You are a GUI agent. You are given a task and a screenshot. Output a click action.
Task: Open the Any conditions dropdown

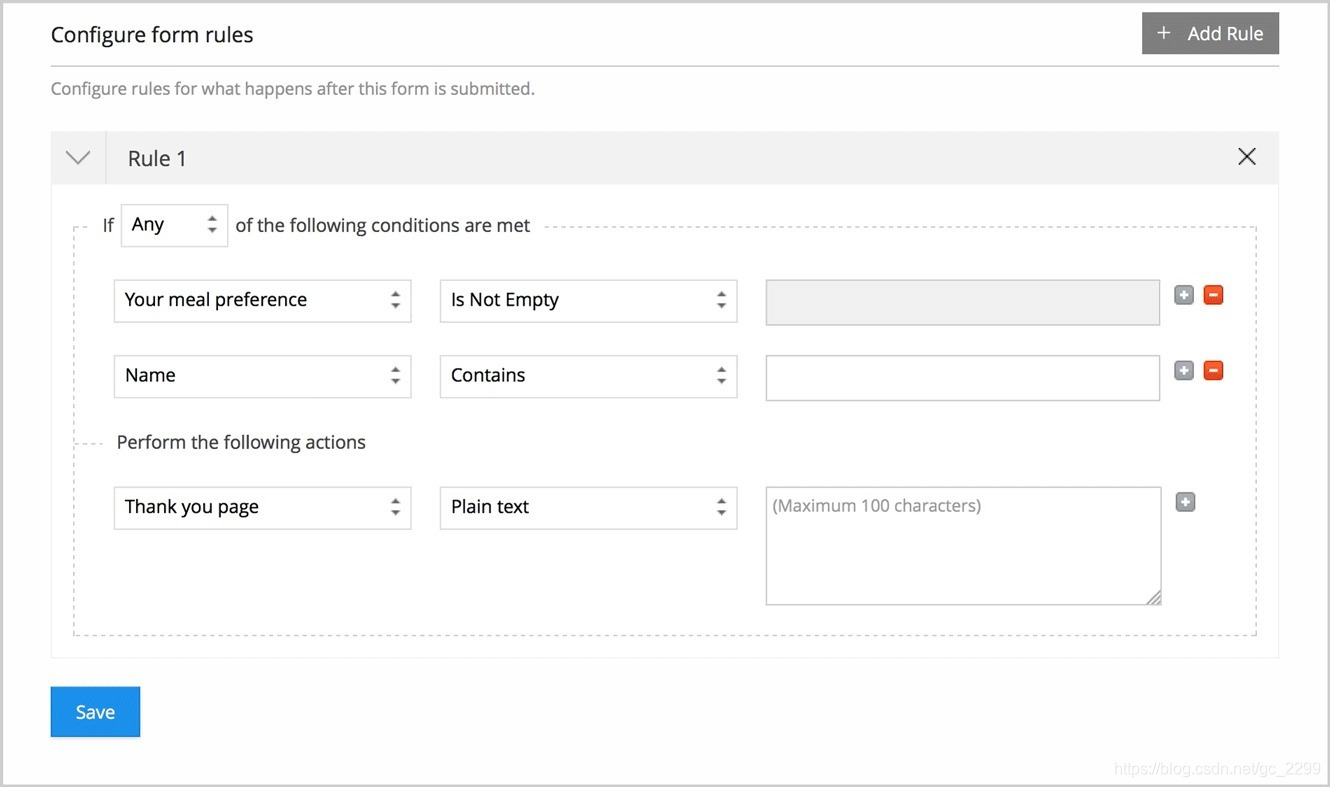tap(174, 225)
